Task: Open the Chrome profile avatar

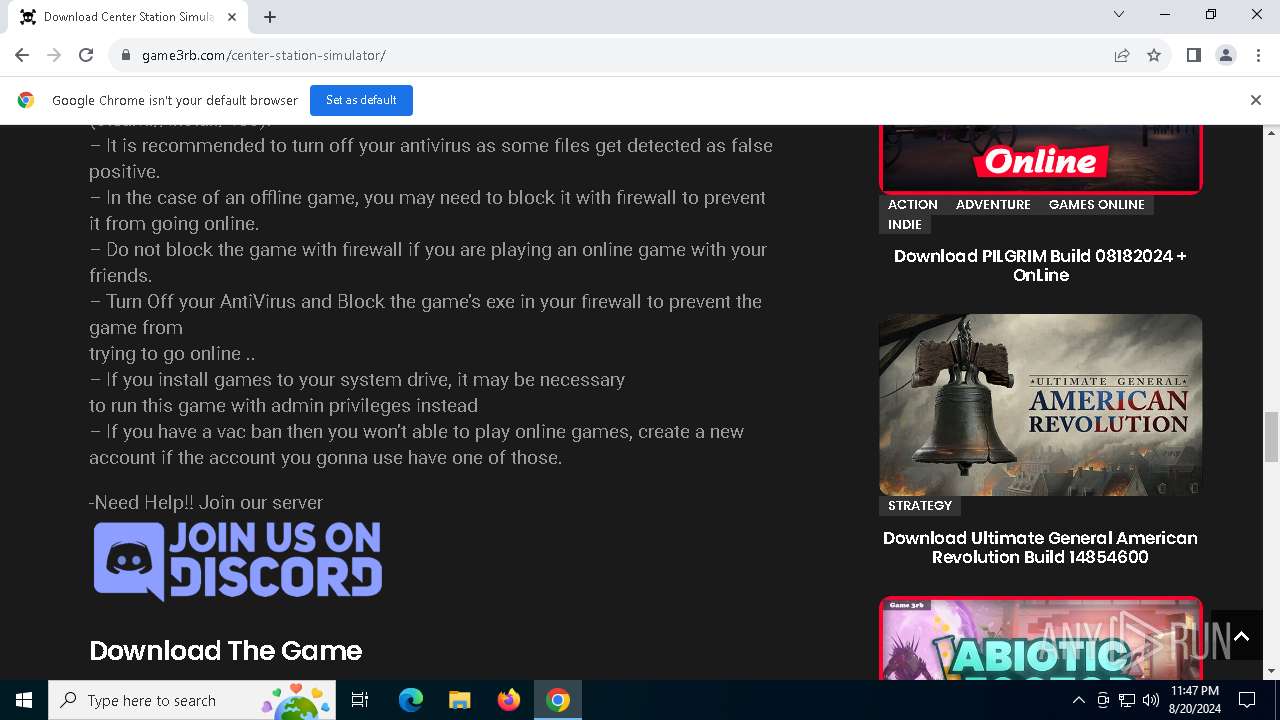Action: pos(1225,55)
